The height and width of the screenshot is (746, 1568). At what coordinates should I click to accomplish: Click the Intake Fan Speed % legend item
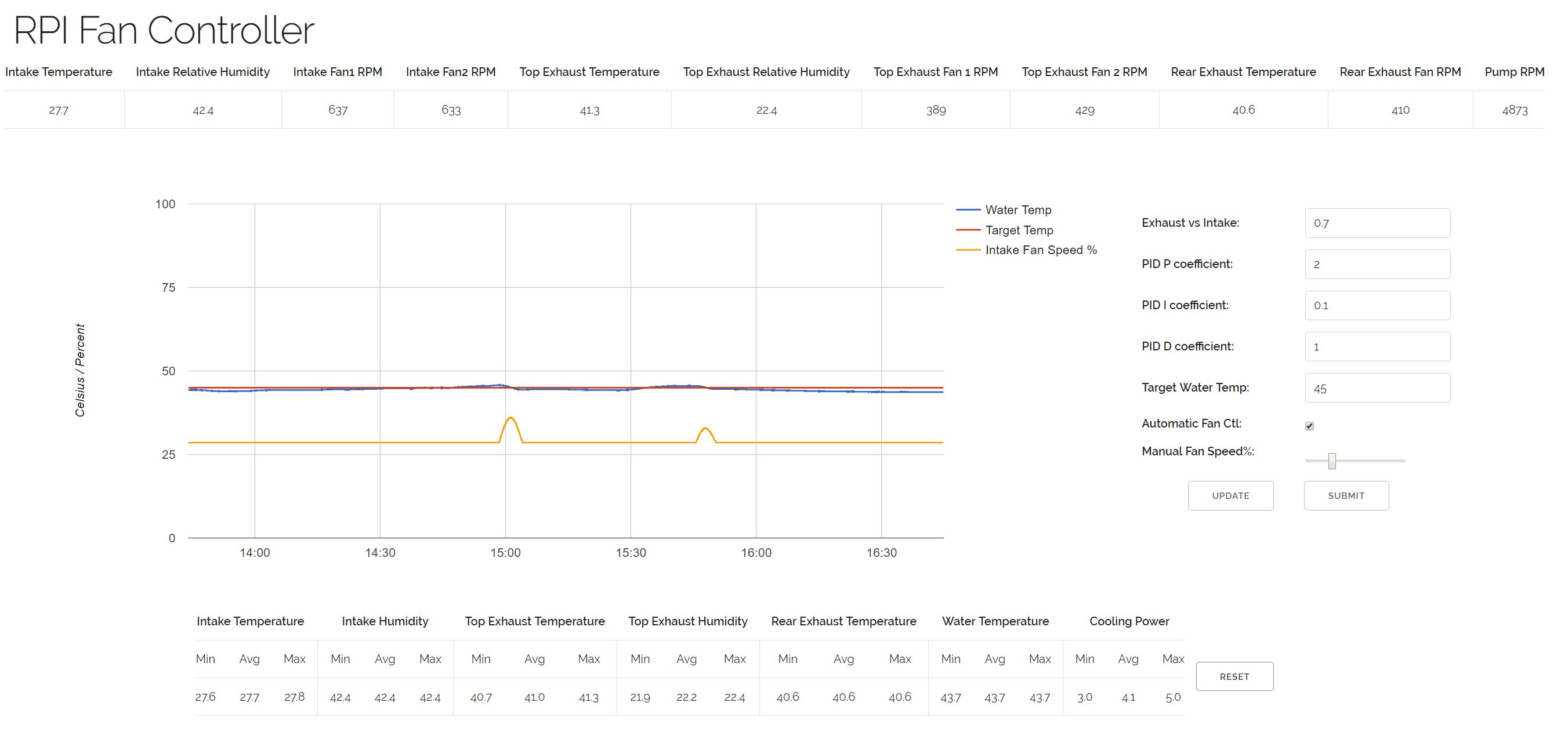click(1040, 250)
